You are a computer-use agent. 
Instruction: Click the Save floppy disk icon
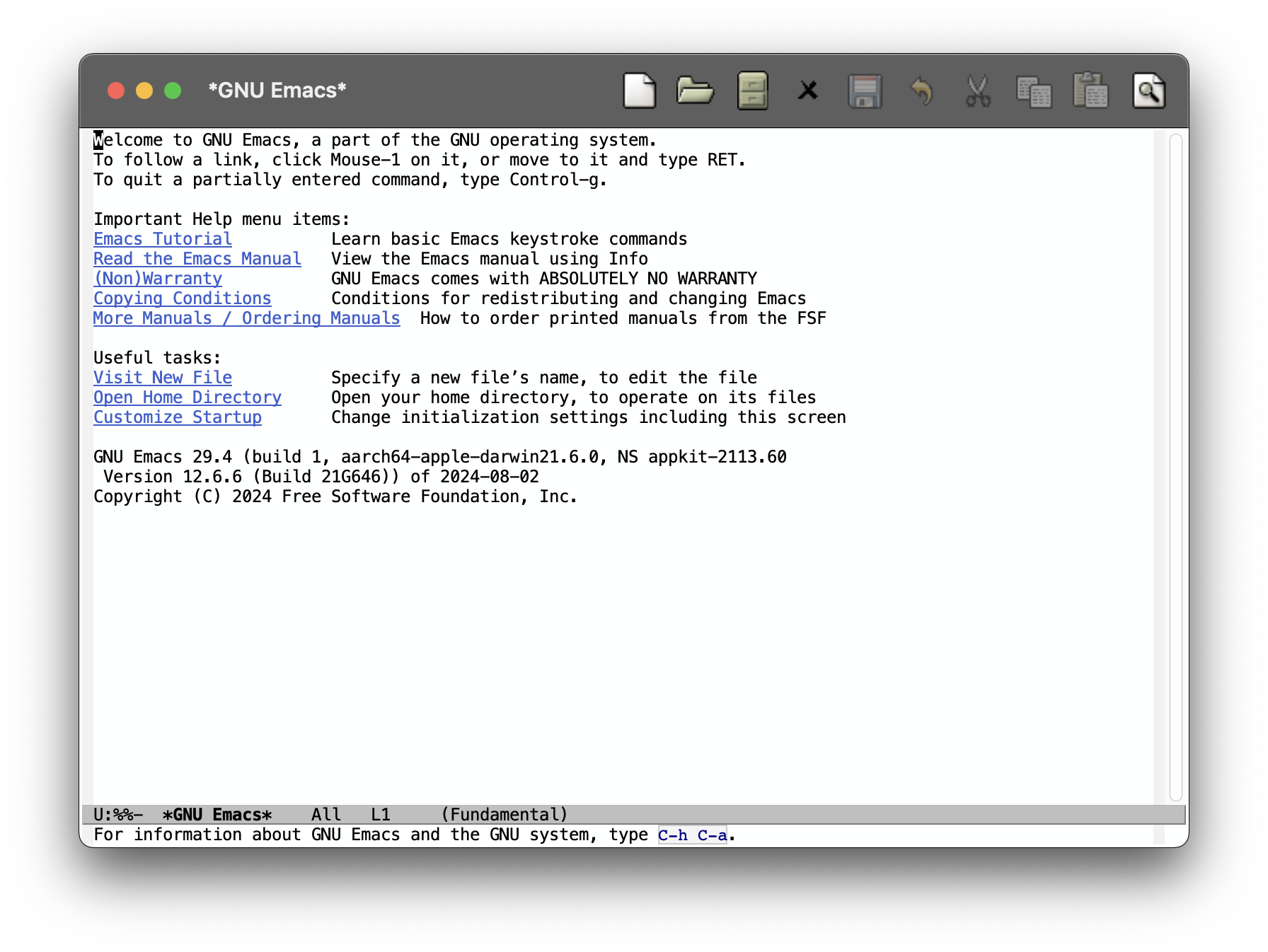click(x=865, y=91)
